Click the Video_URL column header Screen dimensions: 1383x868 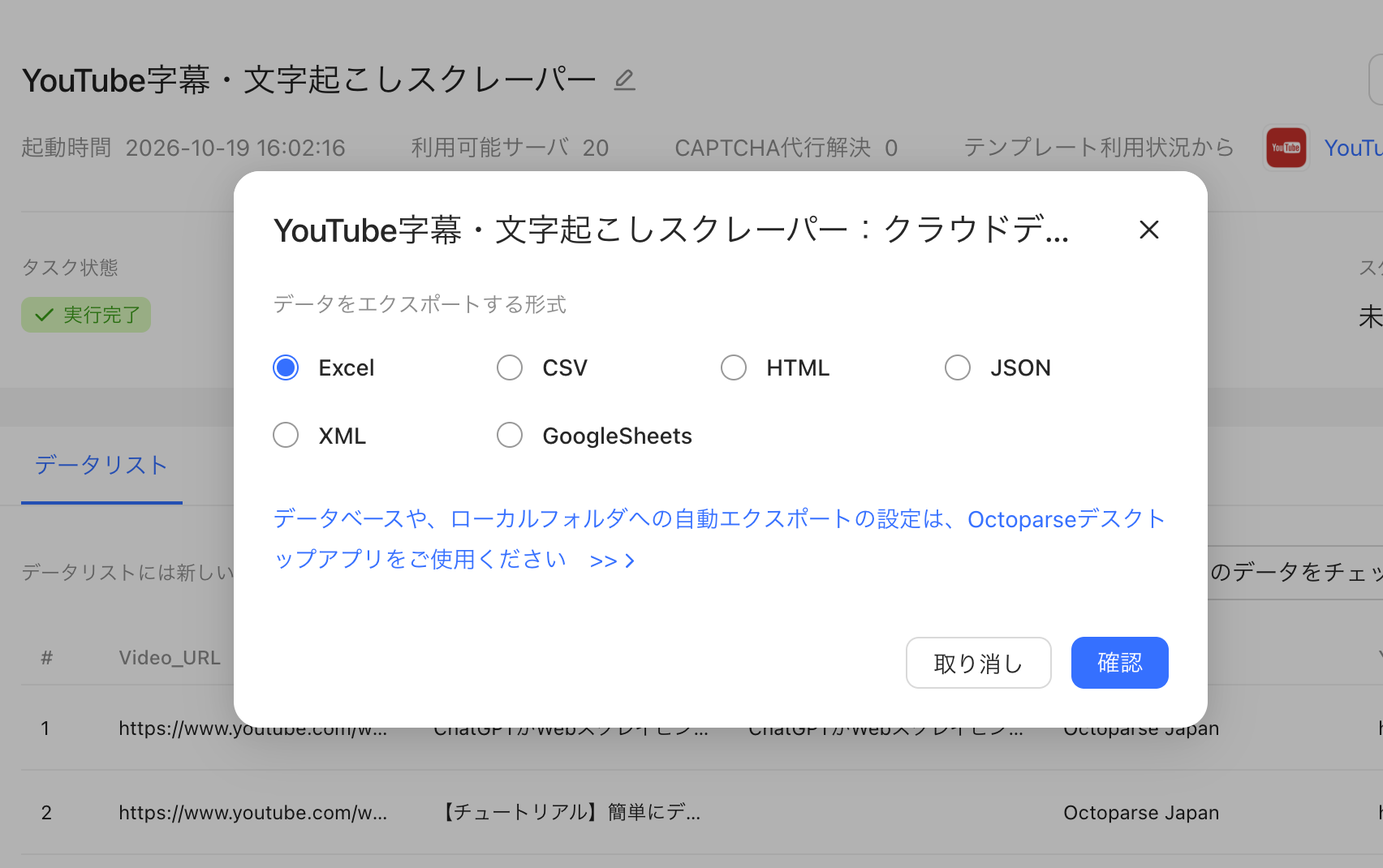[170, 658]
